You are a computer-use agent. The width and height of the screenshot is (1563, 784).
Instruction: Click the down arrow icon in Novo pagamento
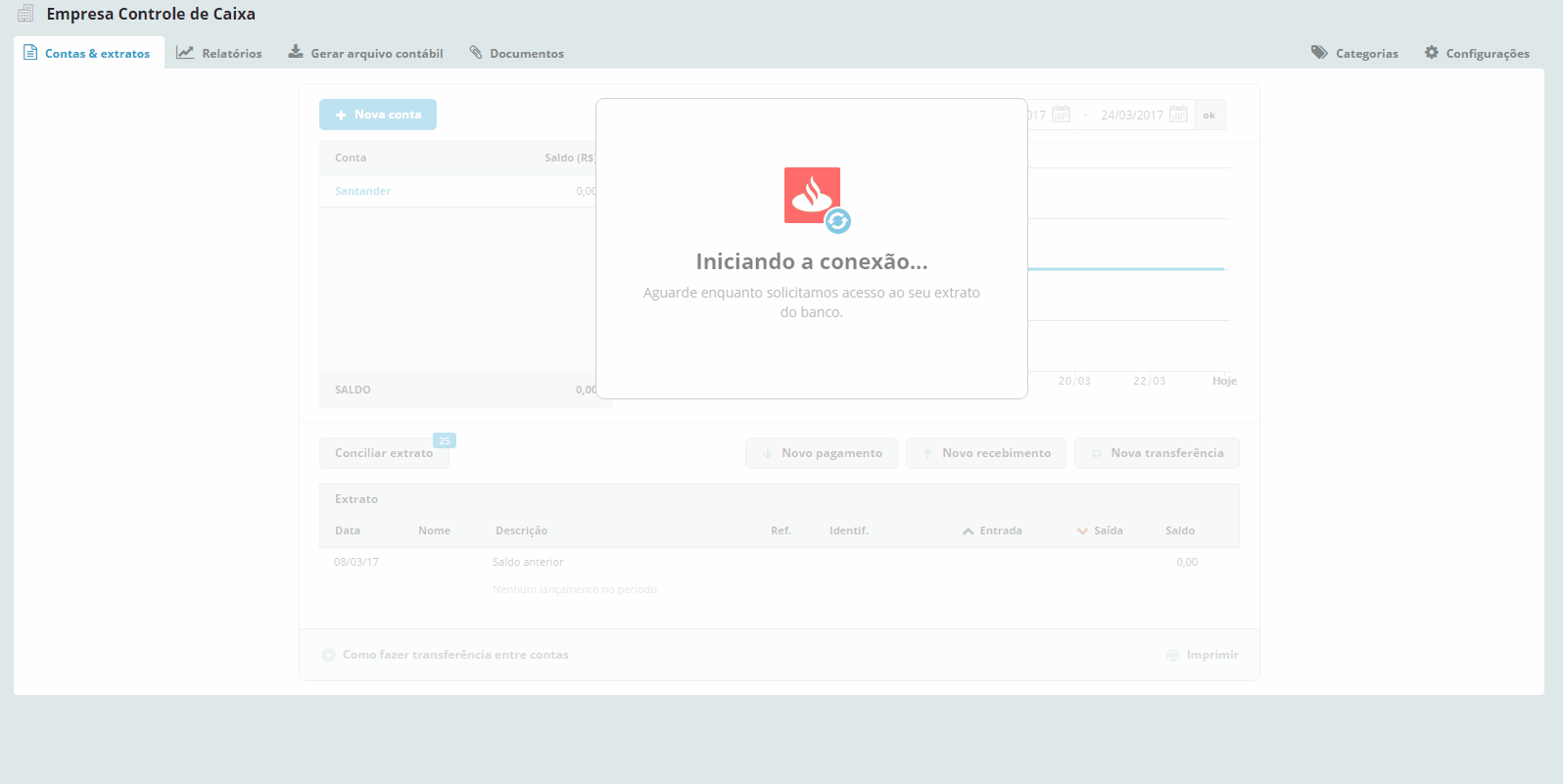768,453
